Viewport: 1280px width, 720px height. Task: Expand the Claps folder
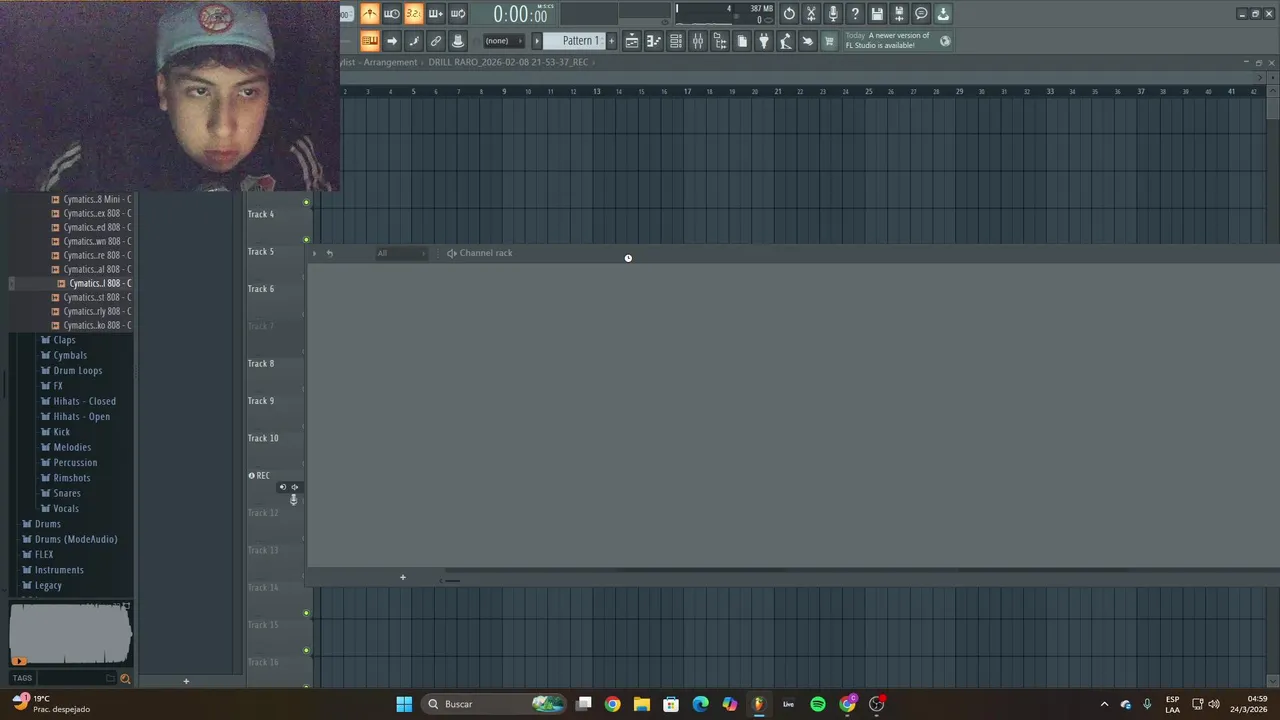pos(64,340)
